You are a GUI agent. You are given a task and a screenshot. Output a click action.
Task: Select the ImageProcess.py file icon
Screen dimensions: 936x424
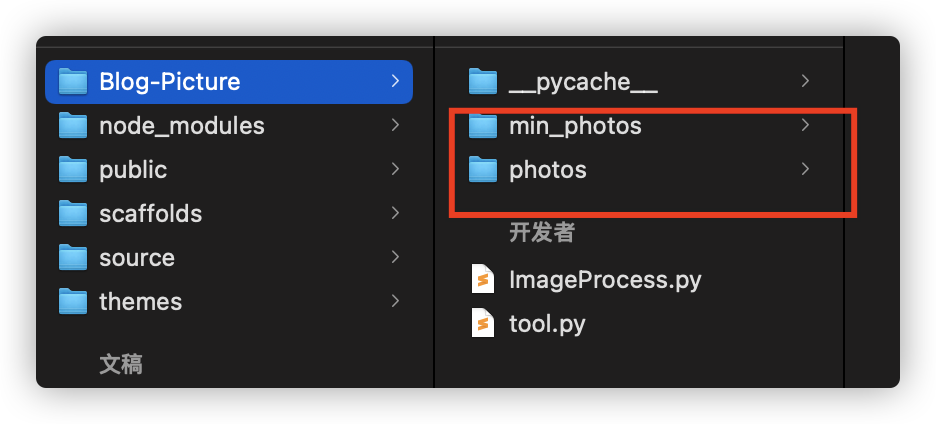pos(483,279)
